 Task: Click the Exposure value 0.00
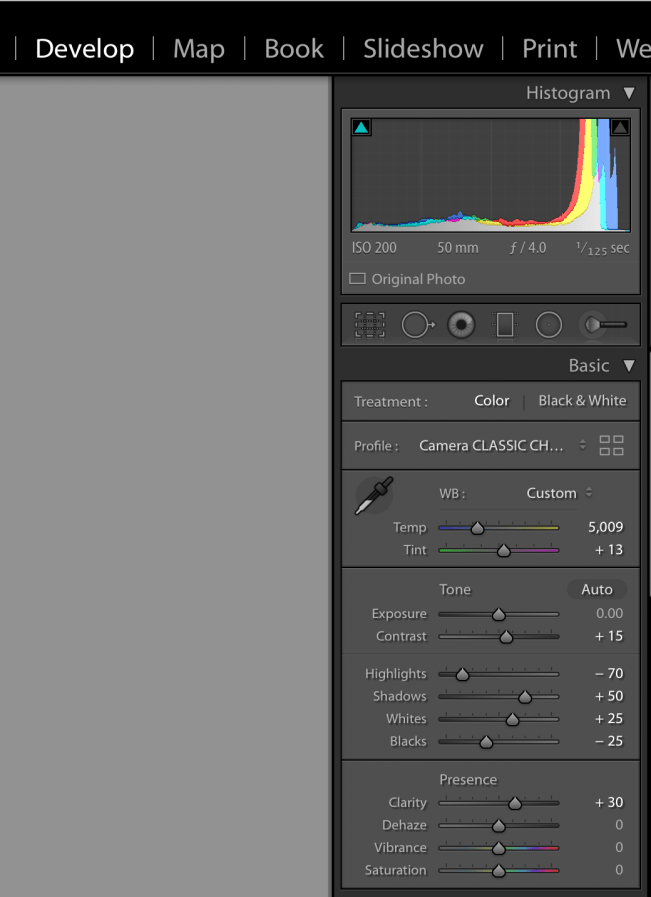609,613
